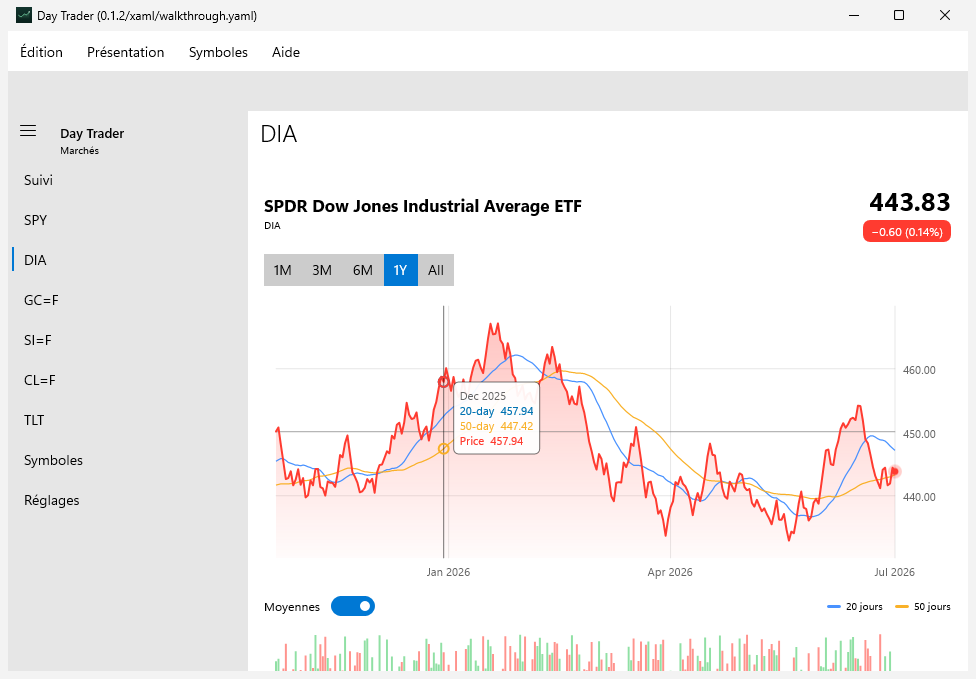
Task: Click the latest price marker dot on chart
Action: 895,471
